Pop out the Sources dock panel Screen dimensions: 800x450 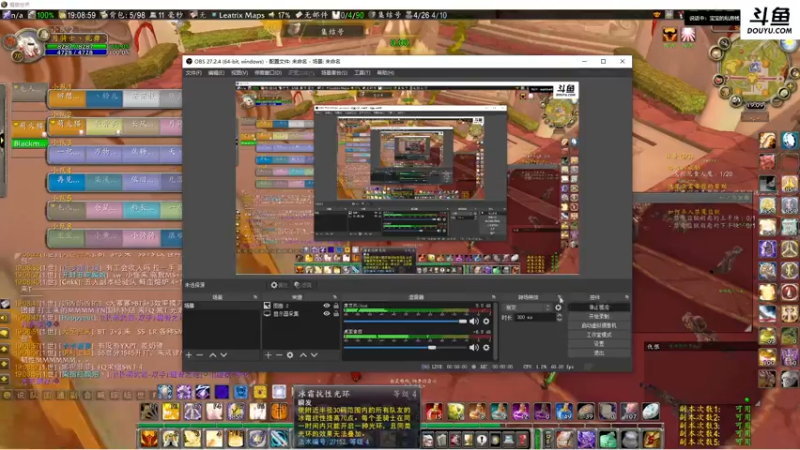click(335, 297)
